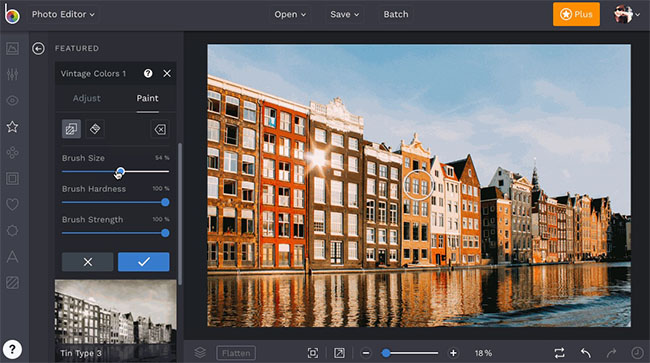Click the FEATURED panel heading
The image size is (650, 363).
tap(77, 48)
